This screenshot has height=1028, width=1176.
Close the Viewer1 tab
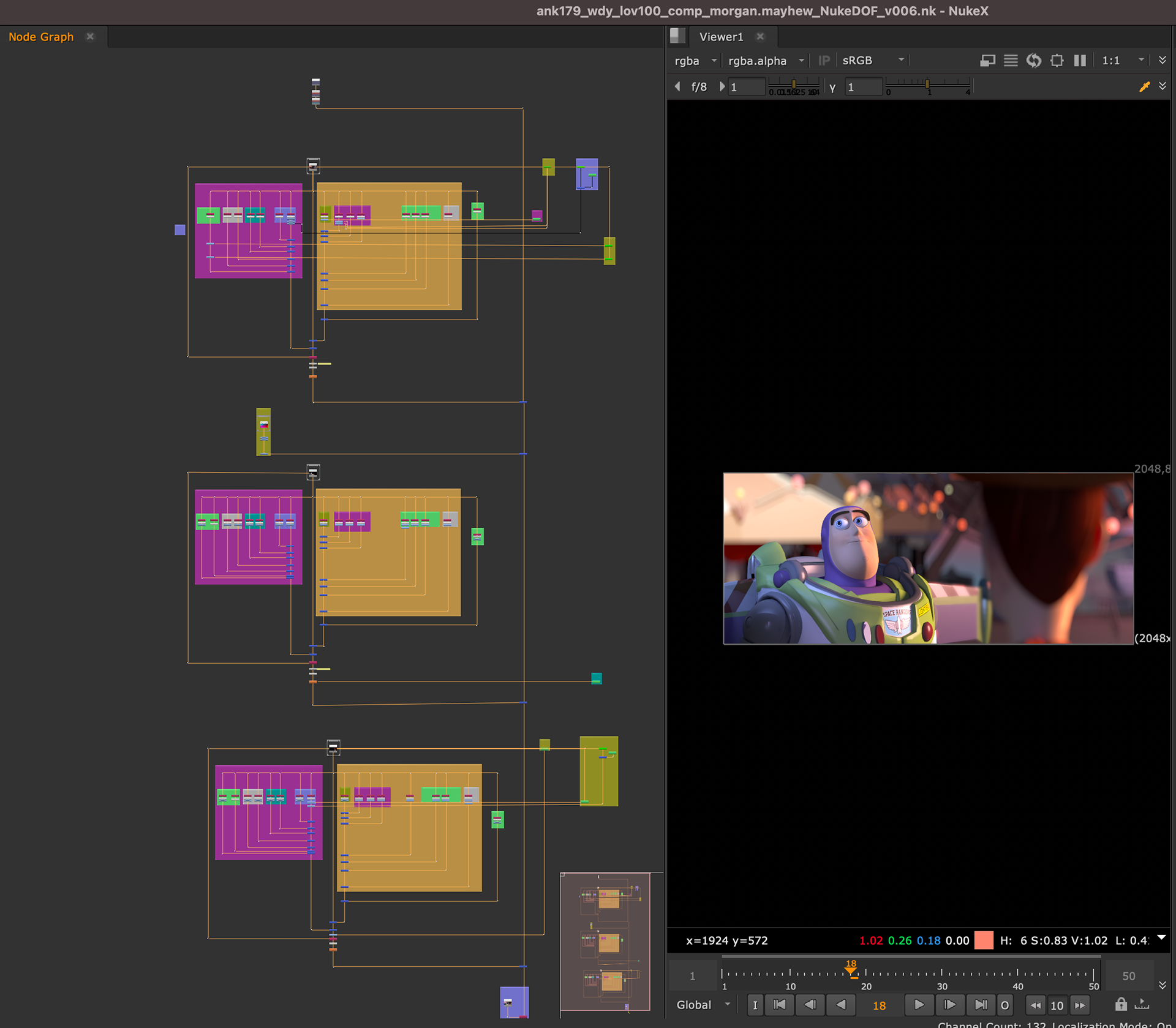point(760,37)
